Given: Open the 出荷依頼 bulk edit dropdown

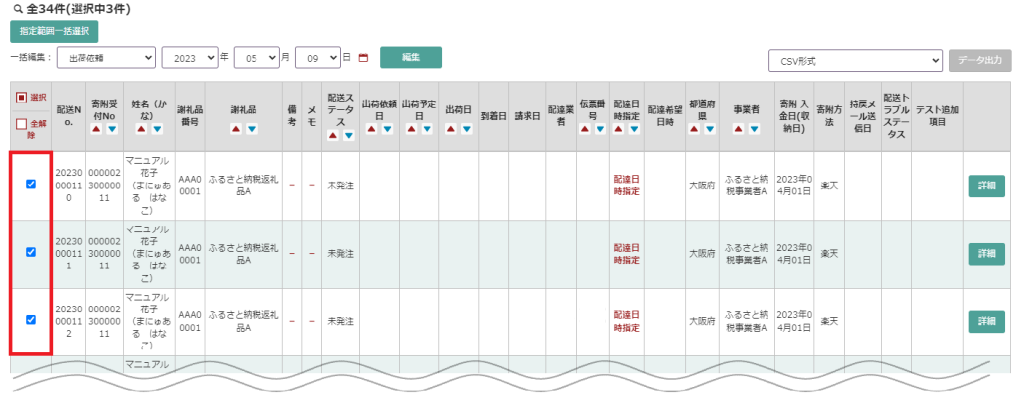Looking at the screenshot, I should pyautogui.click(x=106, y=58).
